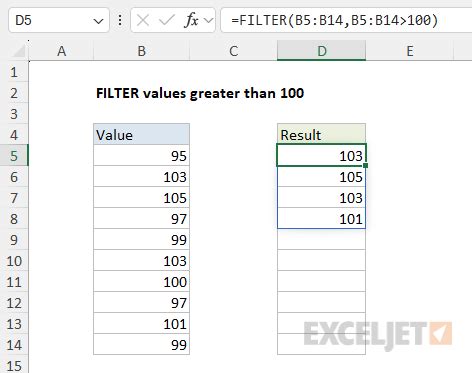Click empty result cell D10
The image size is (472, 373).
321,261
